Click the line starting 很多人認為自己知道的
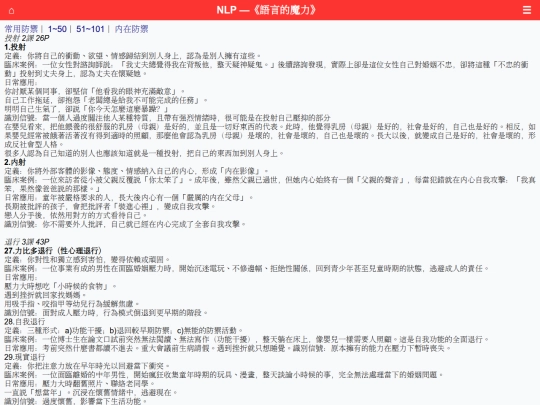This screenshot has height=405, width=540. pyautogui.click(x=144, y=153)
